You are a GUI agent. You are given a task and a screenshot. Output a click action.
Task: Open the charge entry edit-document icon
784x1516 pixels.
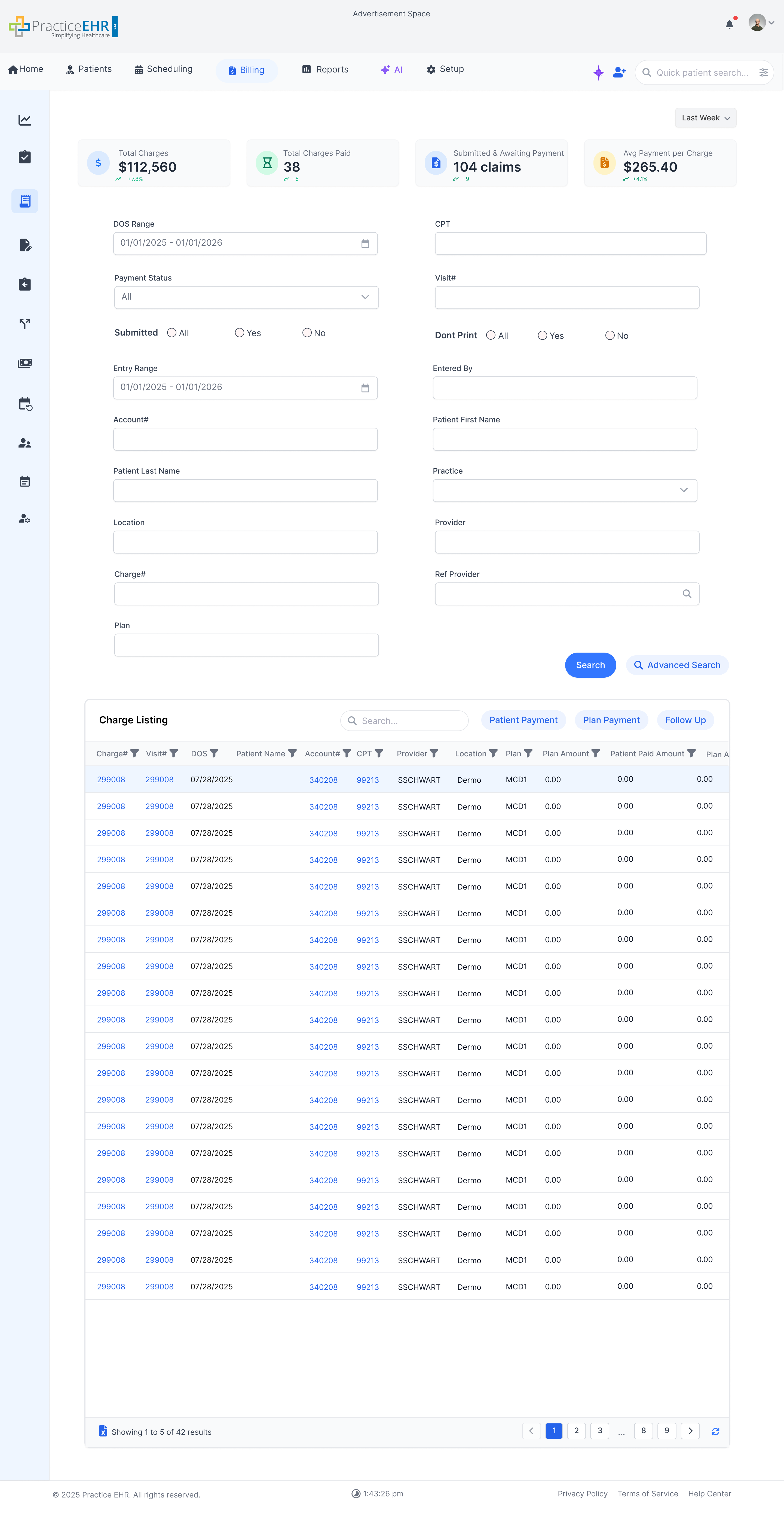click(x=25, y=245)
